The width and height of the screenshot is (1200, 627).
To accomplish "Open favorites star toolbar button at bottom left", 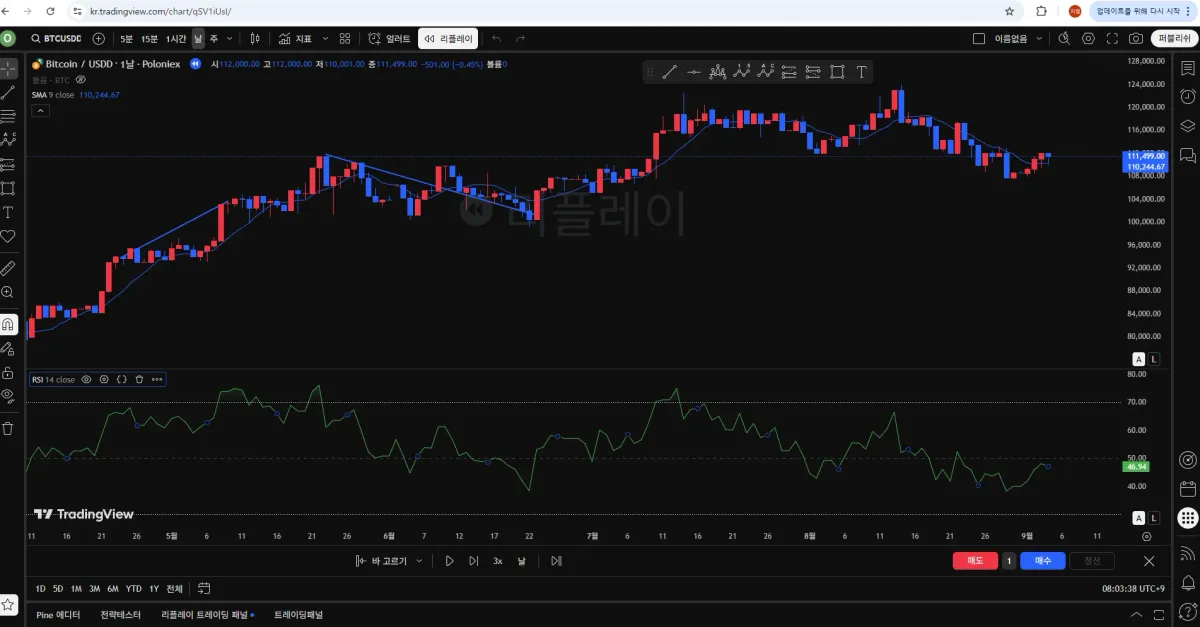I will click(8, 605).
